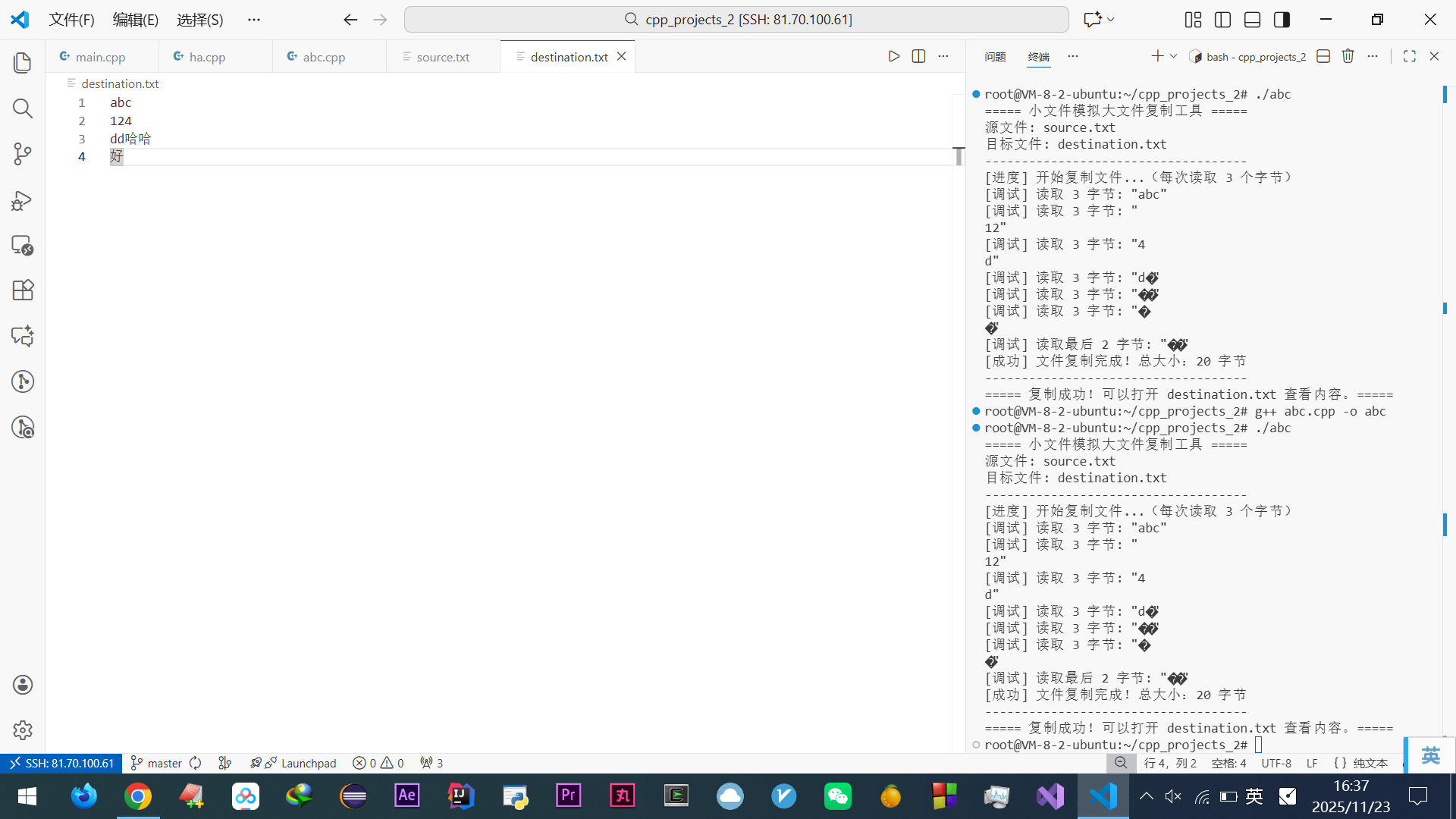Open Remote Explorer view
Viewport: 1456px width, 819px height.
pyautogui.click(x=23, y=246)
